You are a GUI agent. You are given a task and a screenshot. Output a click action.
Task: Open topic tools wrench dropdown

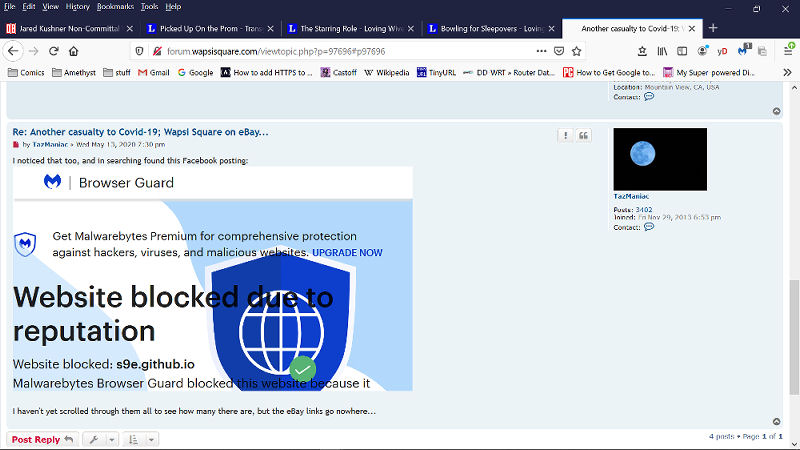click(x=101, y=439)
